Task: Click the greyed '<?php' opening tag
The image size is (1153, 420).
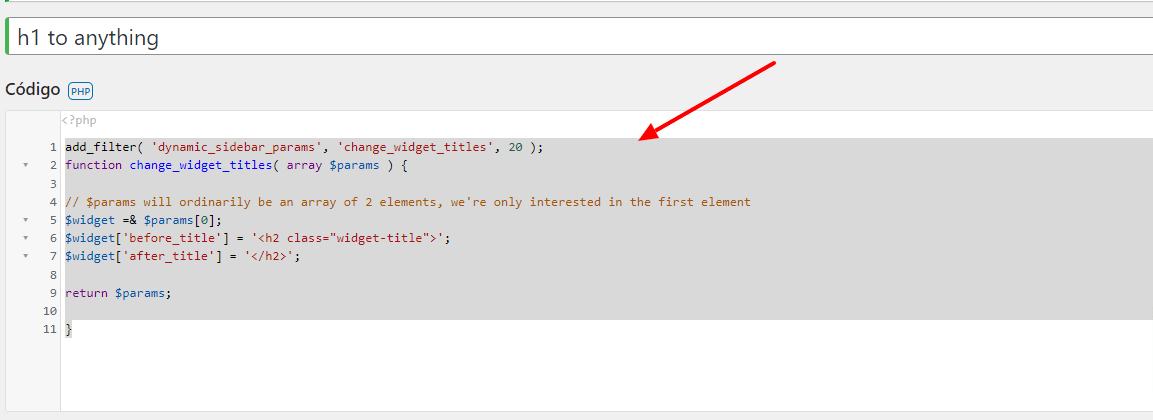Action: click(79, 120)
